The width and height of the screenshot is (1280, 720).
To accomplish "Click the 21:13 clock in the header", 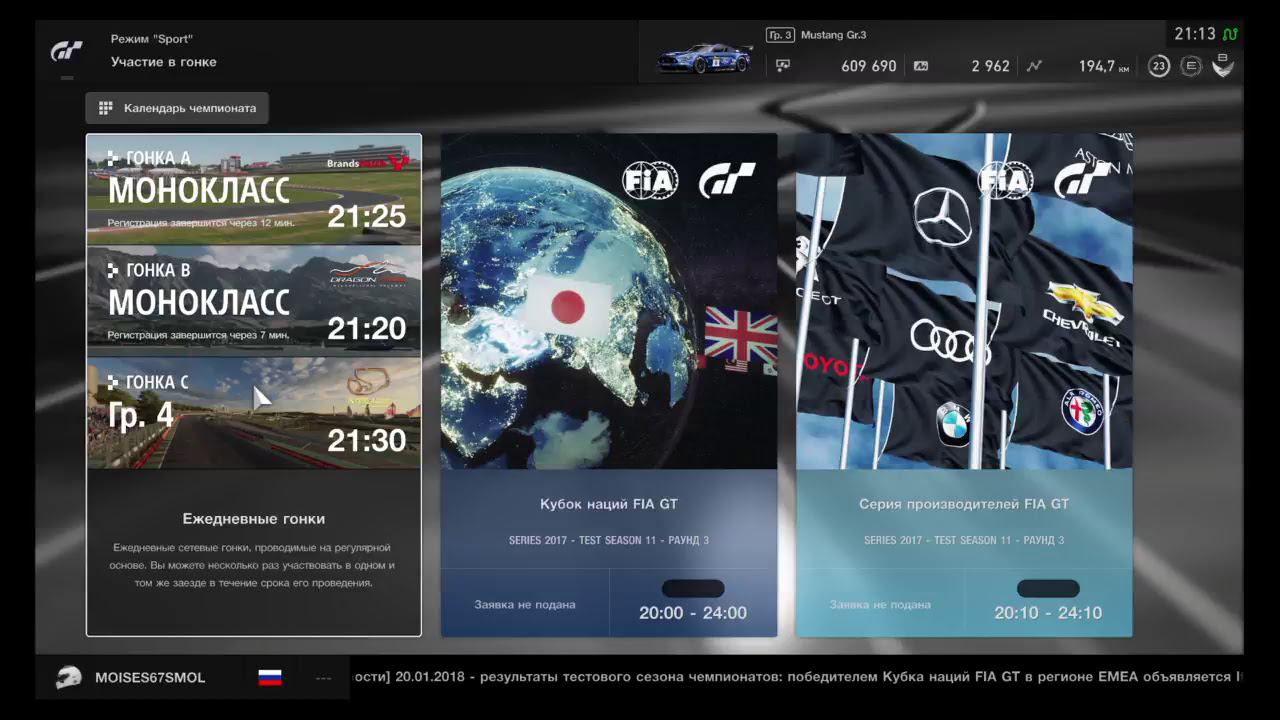I will coord(1195,34).
